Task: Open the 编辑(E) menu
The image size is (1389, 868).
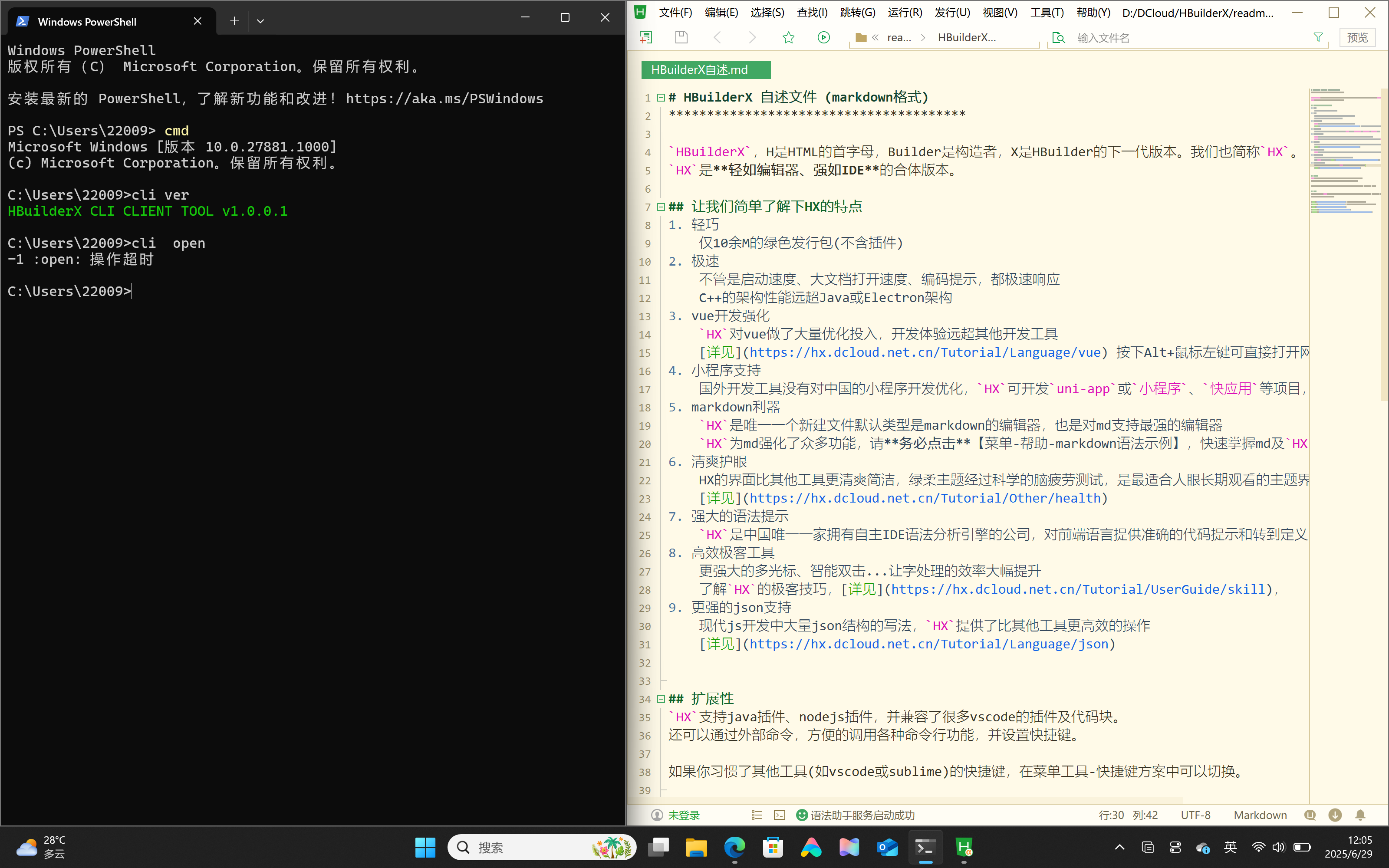Action: [721, 13]
